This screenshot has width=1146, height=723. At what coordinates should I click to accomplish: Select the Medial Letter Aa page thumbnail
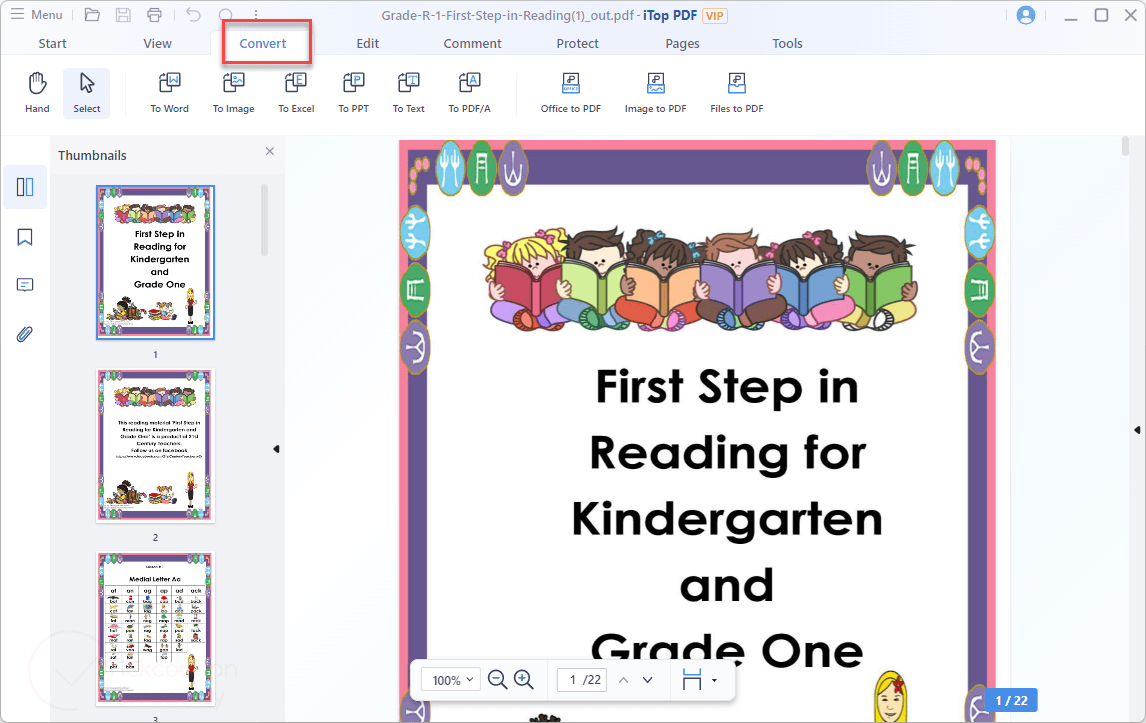point(156,628)
